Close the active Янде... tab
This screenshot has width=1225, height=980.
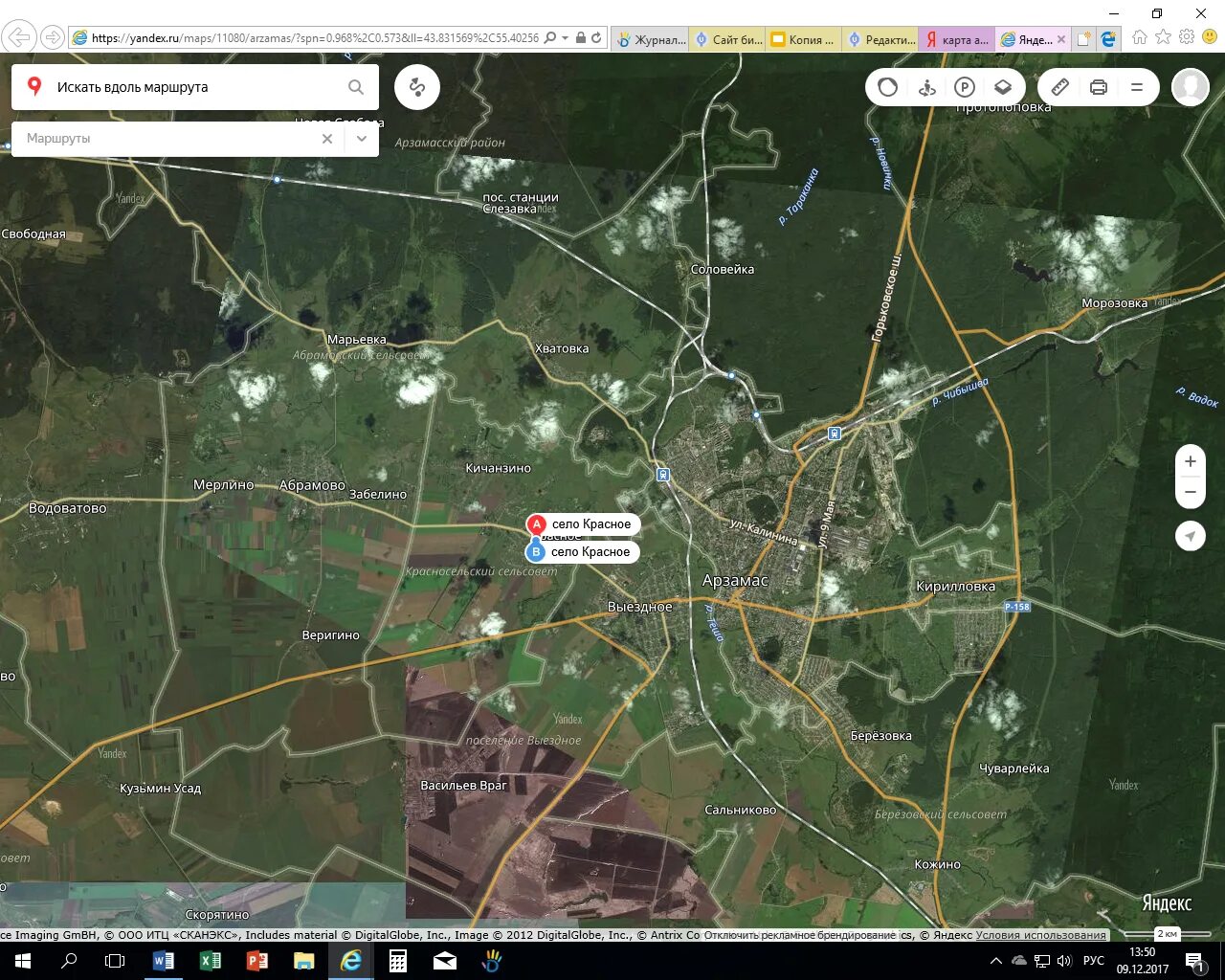tap(1061, 39)
